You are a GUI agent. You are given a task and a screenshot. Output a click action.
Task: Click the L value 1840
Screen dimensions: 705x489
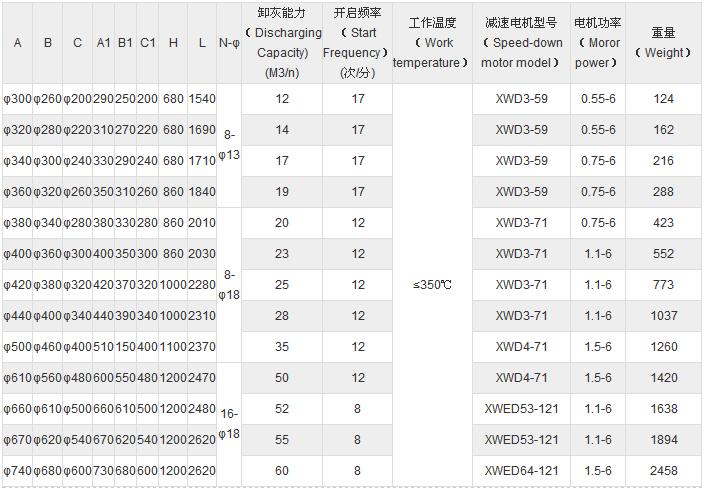202,192
